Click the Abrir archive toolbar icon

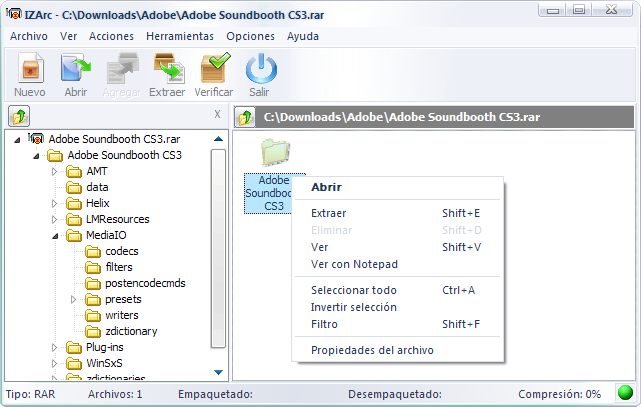pos(76,71)
